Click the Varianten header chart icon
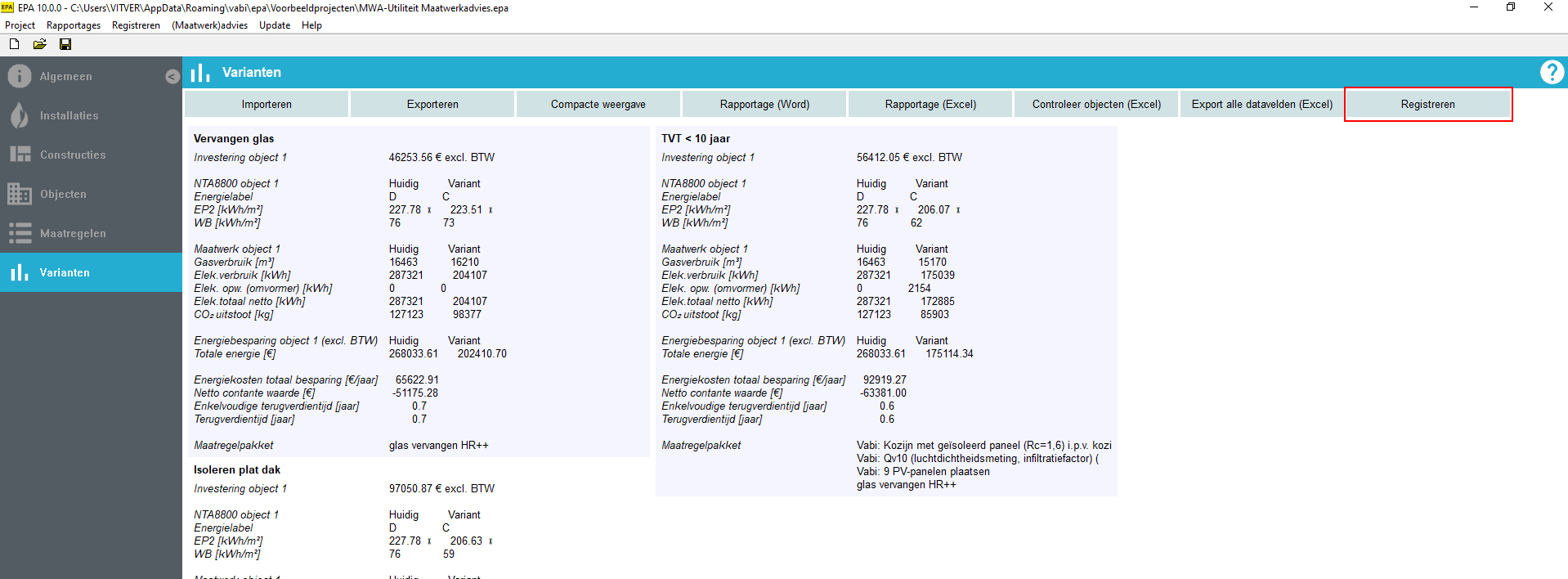The width and height of the screenshot is (1568, 579). (x=200, y=72)
